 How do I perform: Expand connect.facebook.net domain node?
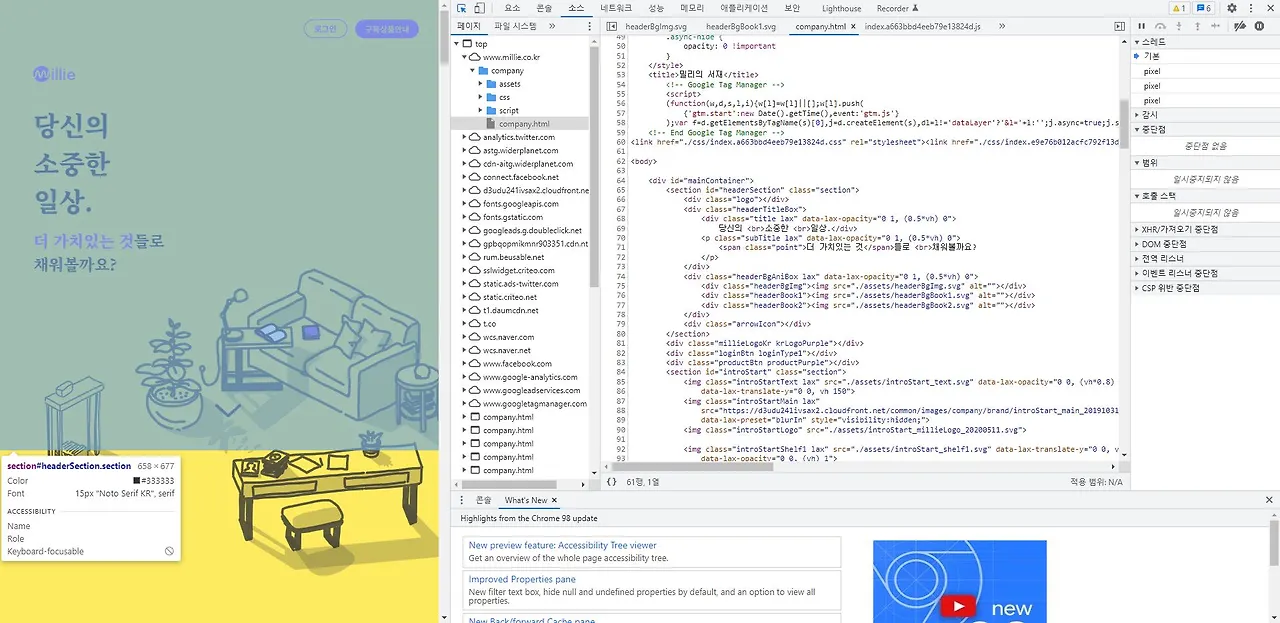[x=465, y=177]
